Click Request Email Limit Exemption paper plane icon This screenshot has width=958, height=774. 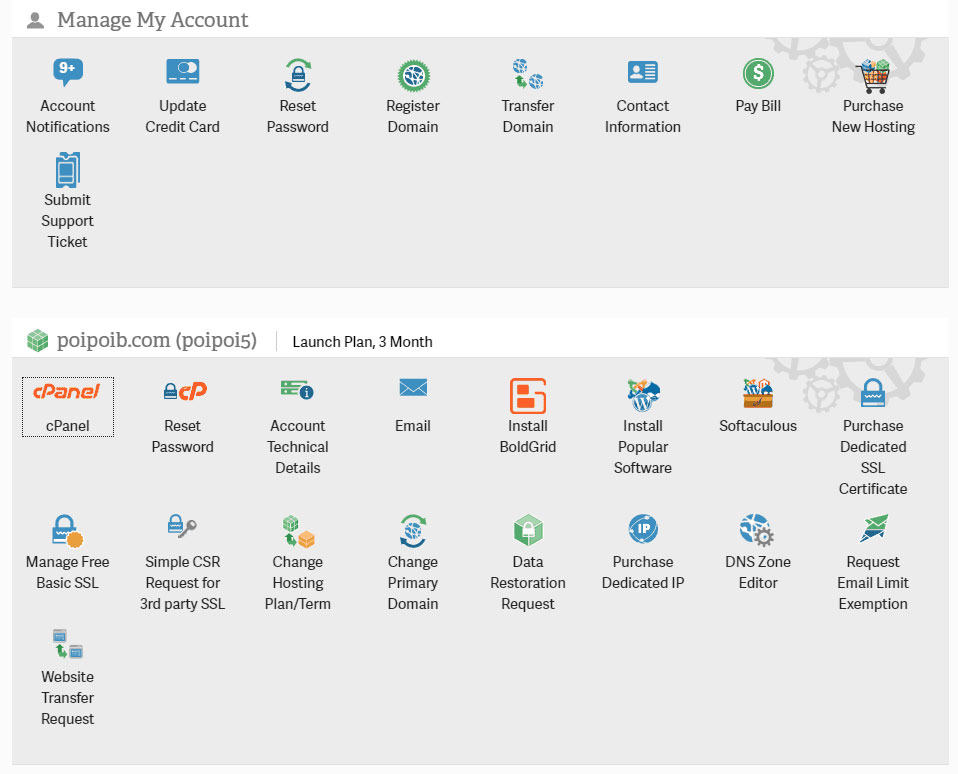point(874,528)
